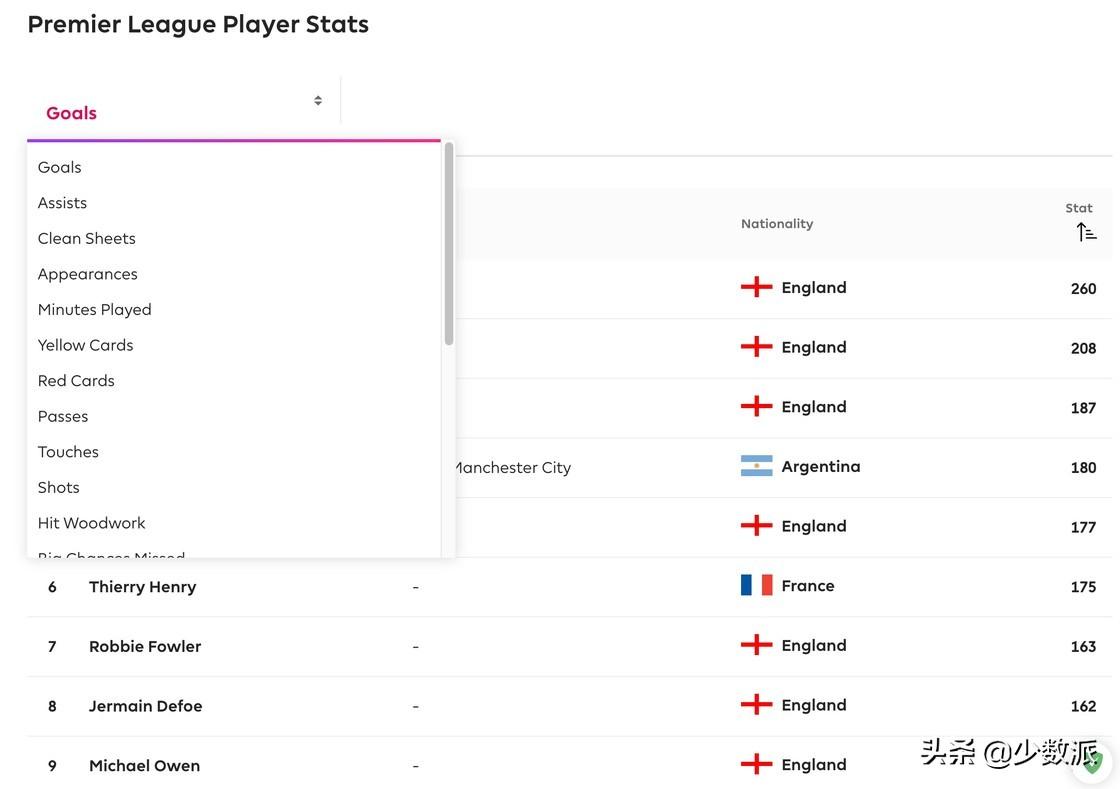This screenshot has height=789, width=1120.
Task: Select Hit Woodwork option
Action: point(91,523)
